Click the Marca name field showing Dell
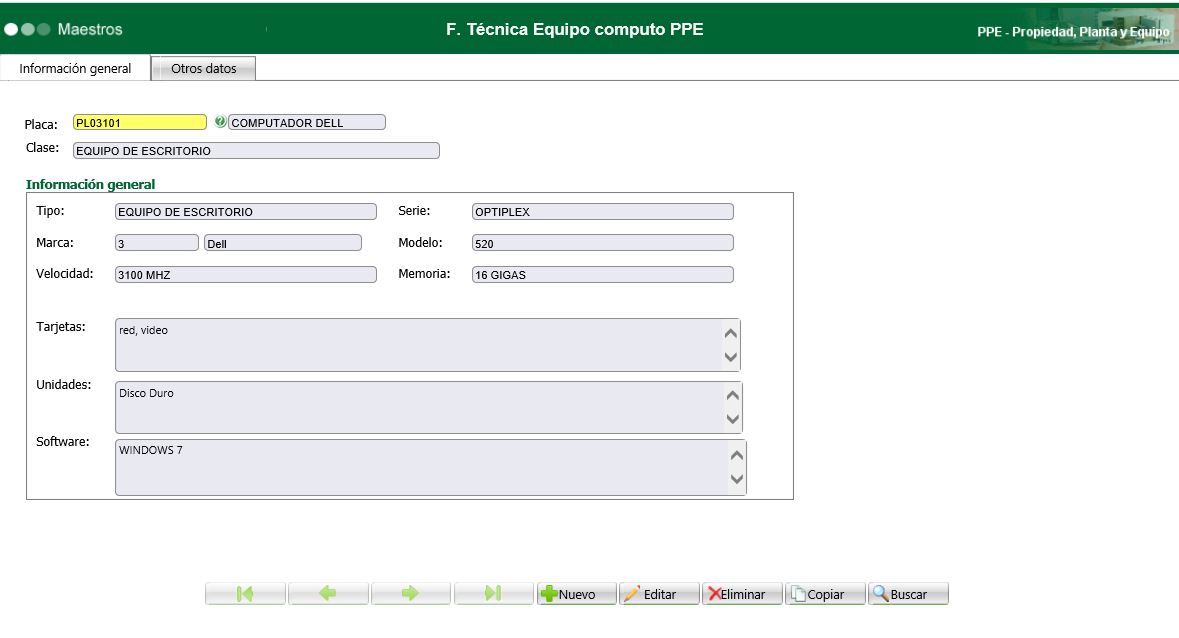Image resolution: width=1179 pixels, height=638 pixels. pyautogui.click(x=283, y=243)
